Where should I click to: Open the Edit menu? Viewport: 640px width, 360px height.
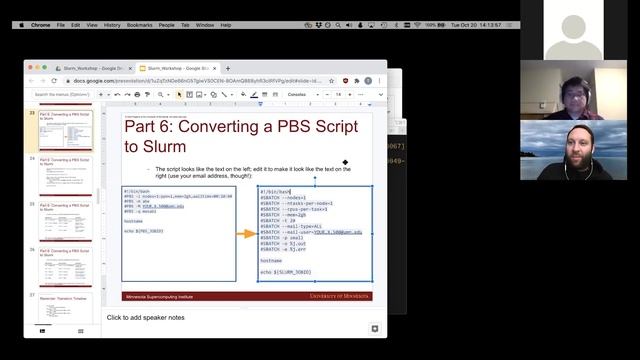pos(76,25)
